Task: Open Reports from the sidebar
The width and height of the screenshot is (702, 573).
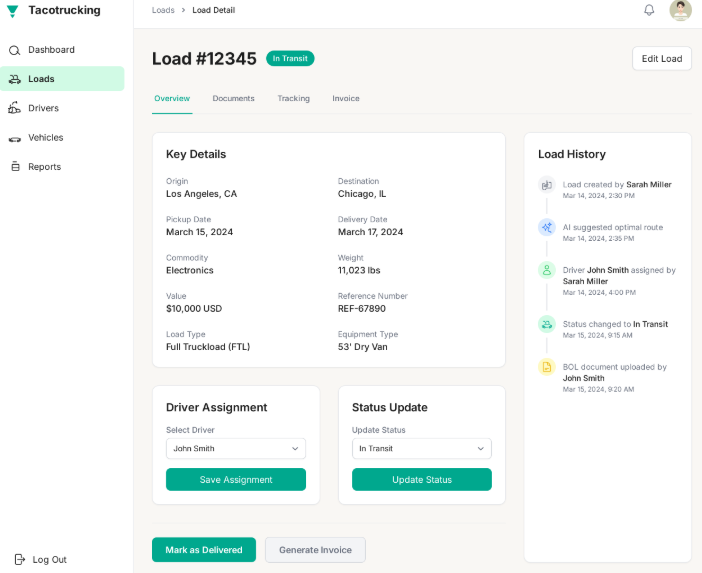Action: coord(44,167)
